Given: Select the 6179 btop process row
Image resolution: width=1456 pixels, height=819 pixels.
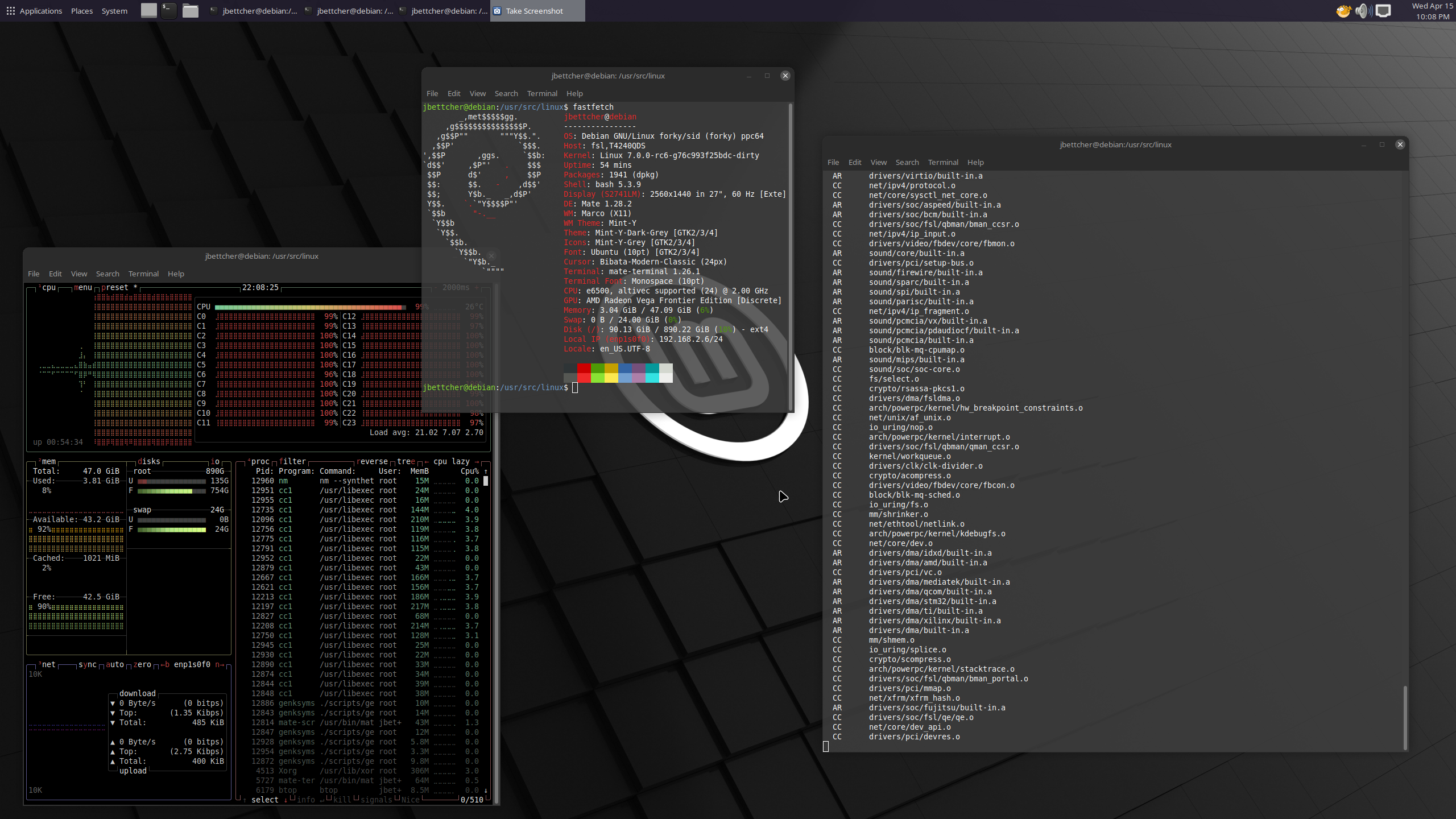Looking at the screenshot, I should pyautogui.click(x=367, y=791).
